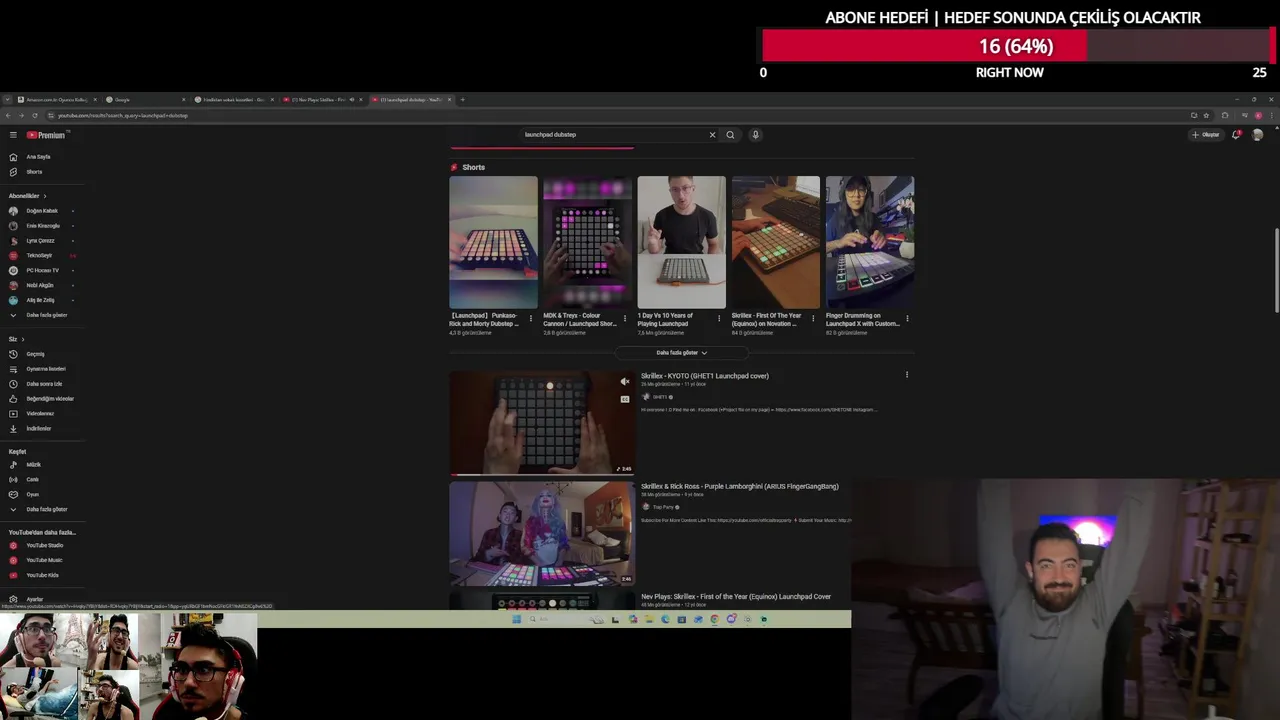Bookmark page with star icon

point(1206,115)
